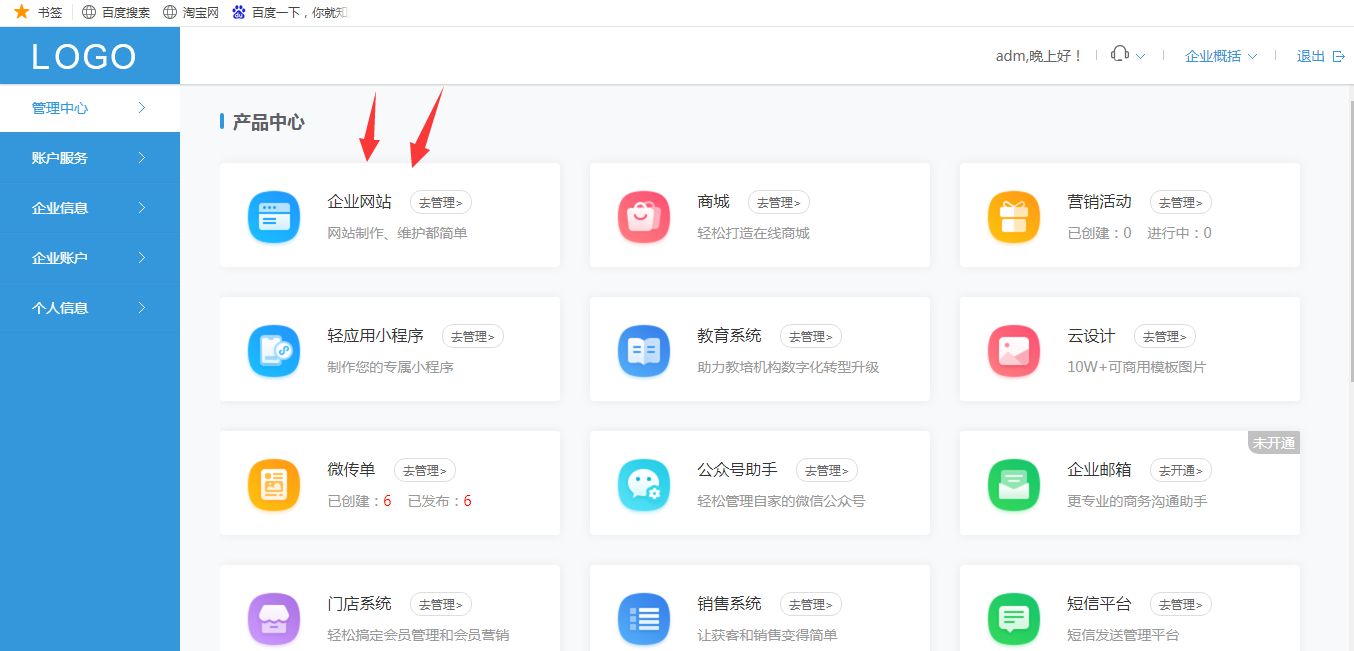Click the 营销活动 gift box icon
1354x651 pixels.
pos(1014,217)
